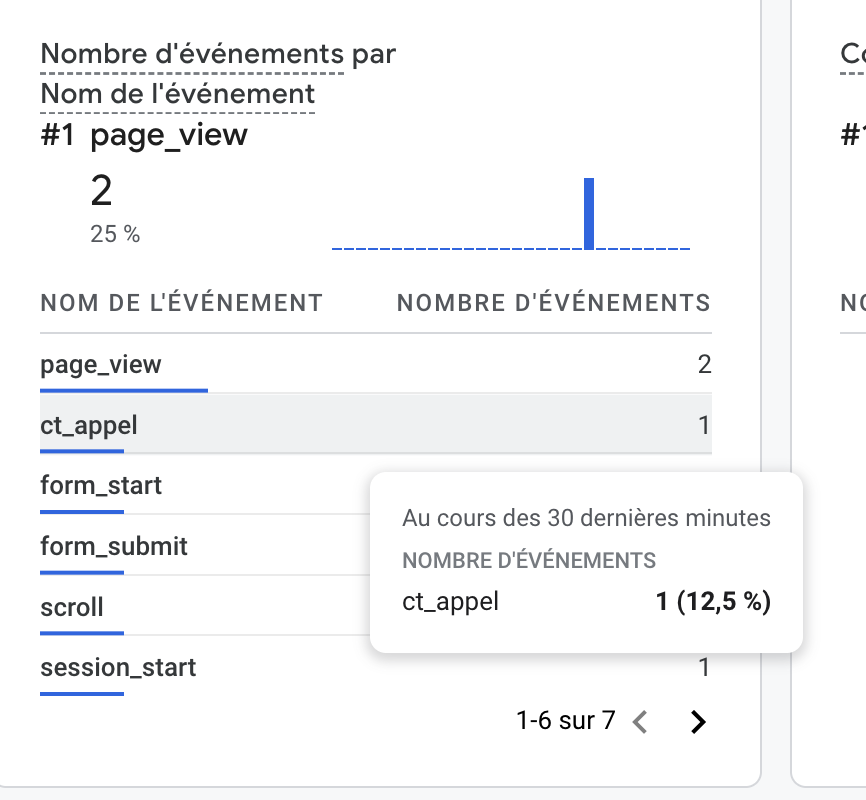Click the "1-6 sur 7" pagination label
The width and height of the screenshot is (866, 800).
(566, 720)
